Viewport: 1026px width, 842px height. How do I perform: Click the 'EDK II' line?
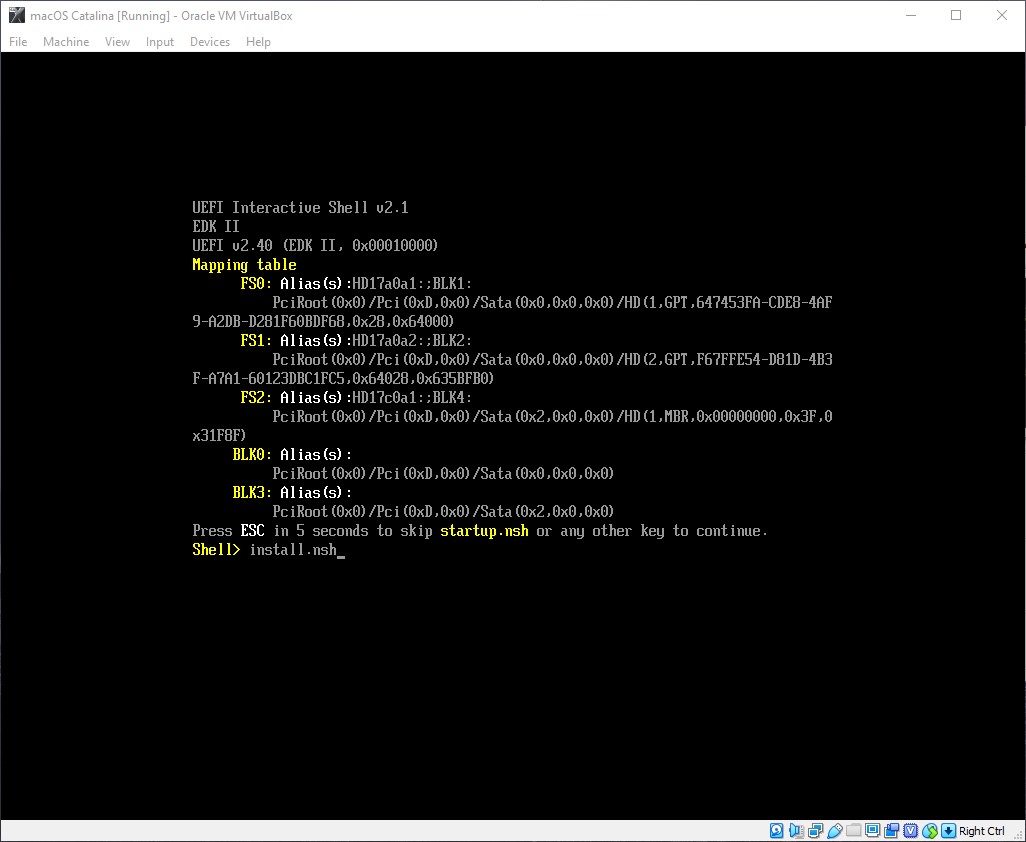(x=216, y=227)
